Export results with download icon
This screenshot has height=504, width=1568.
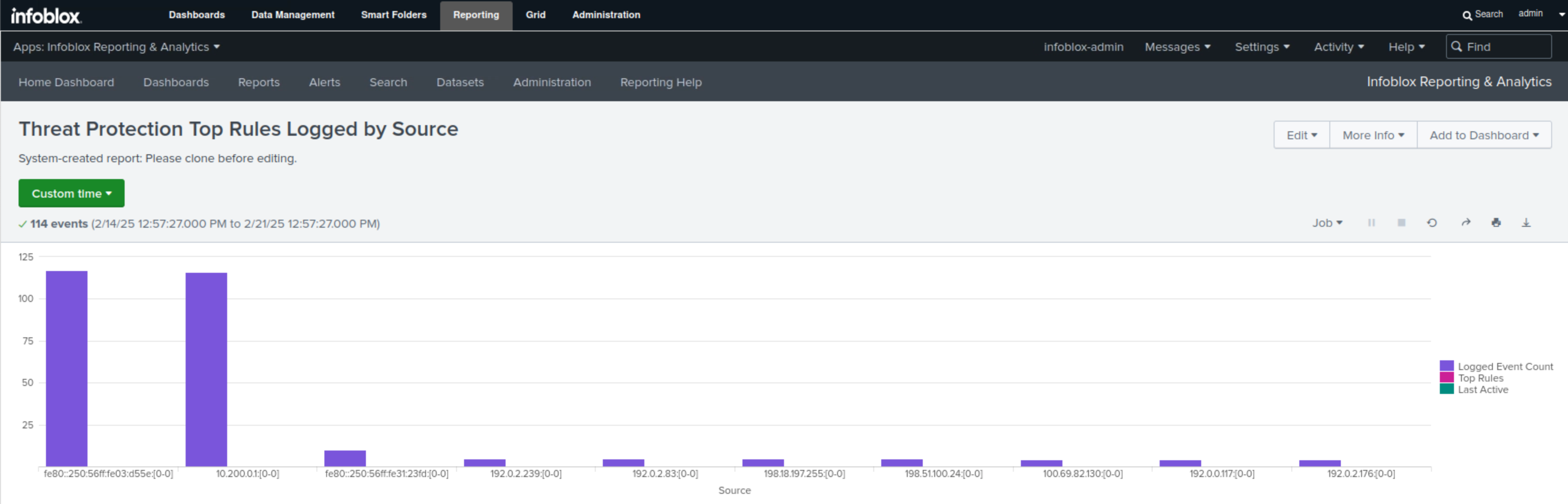[1526, 223]
